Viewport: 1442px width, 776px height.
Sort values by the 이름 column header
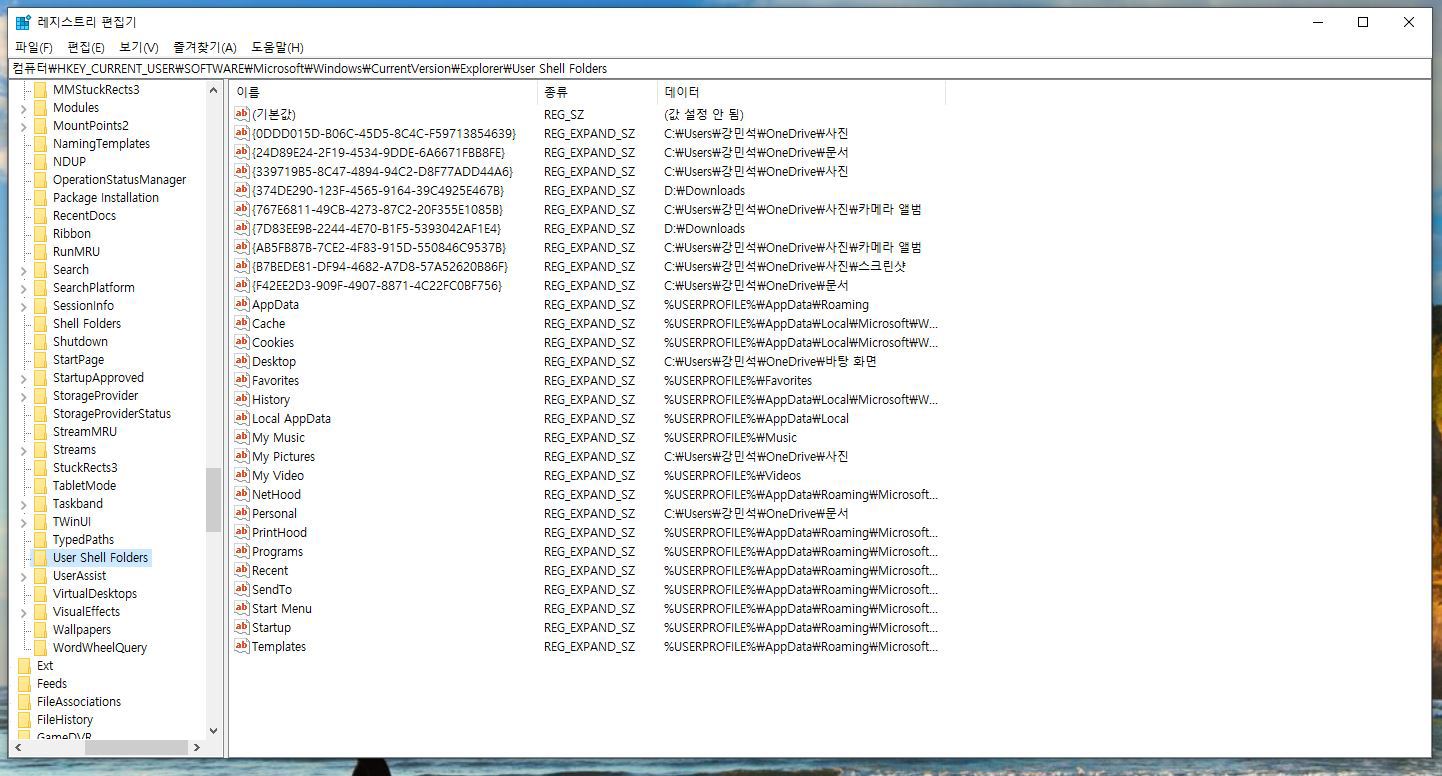[x=383, y=92]
